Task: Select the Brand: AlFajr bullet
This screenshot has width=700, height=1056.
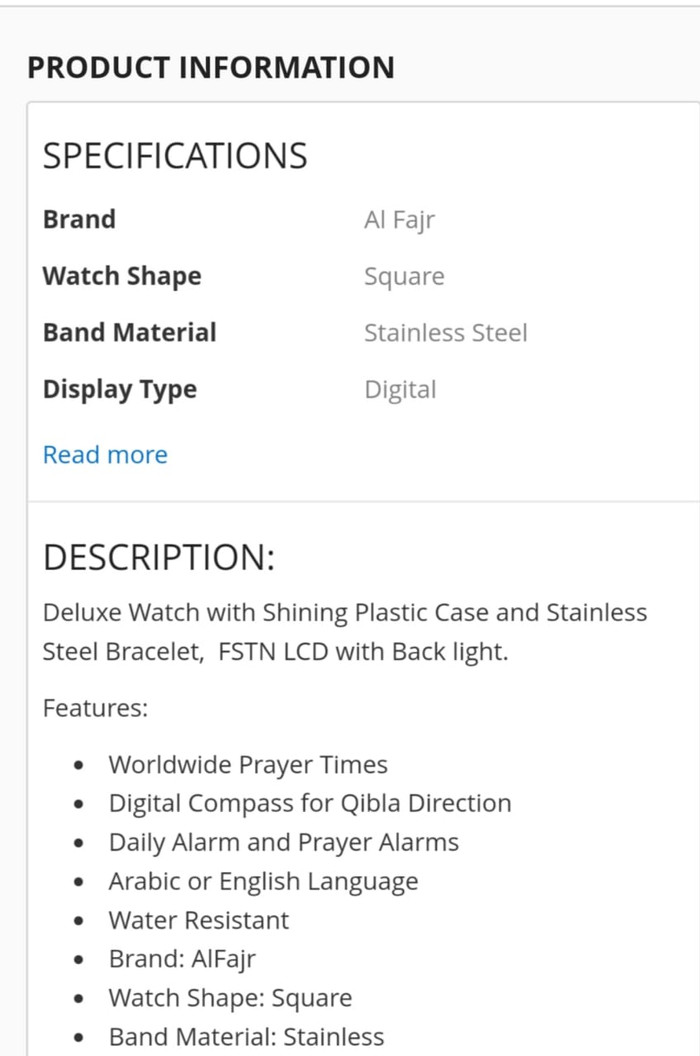Action: [x=183, y=959]
